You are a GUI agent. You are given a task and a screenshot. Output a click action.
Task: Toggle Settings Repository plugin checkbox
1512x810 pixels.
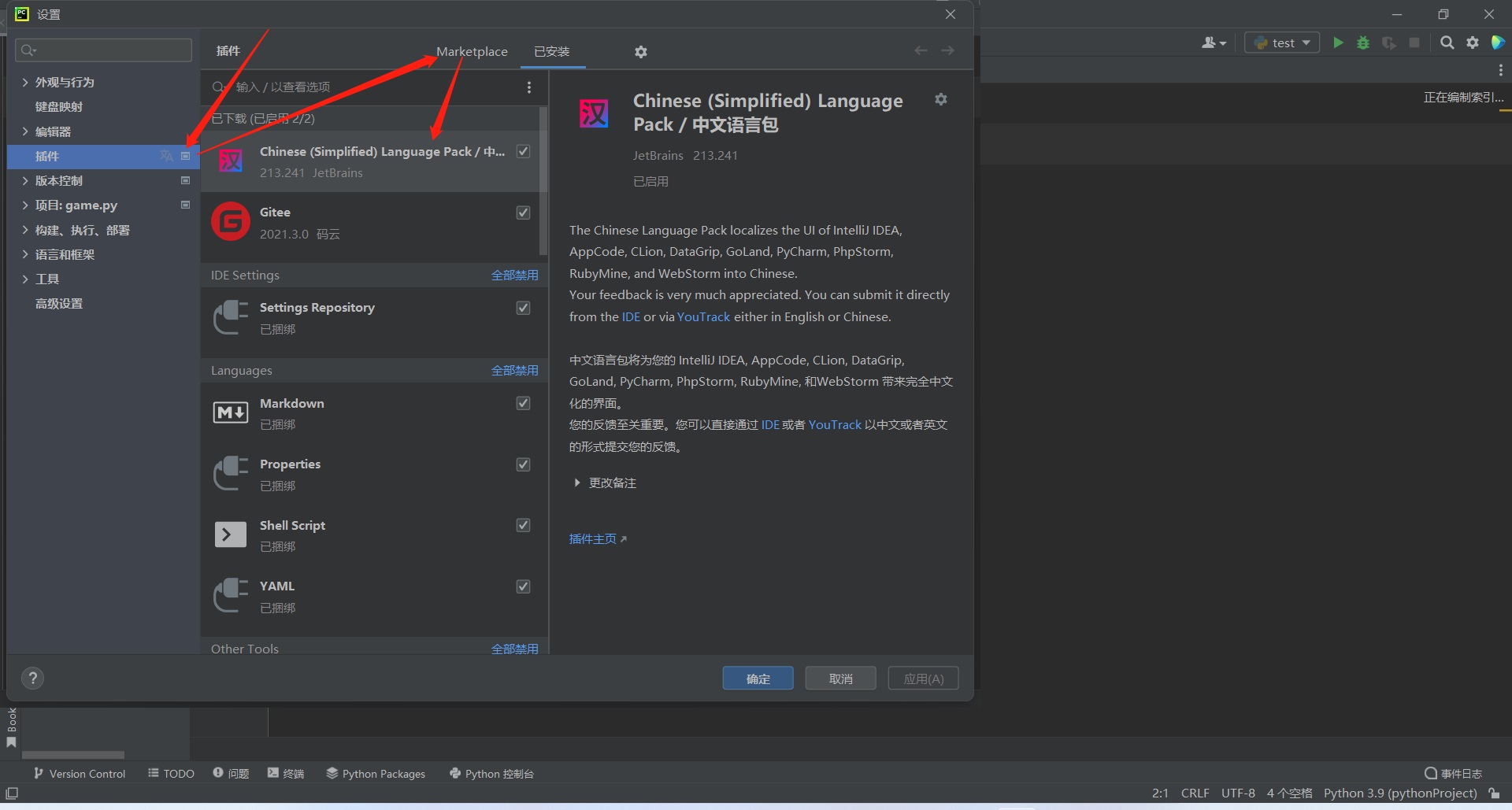(523, 308)
